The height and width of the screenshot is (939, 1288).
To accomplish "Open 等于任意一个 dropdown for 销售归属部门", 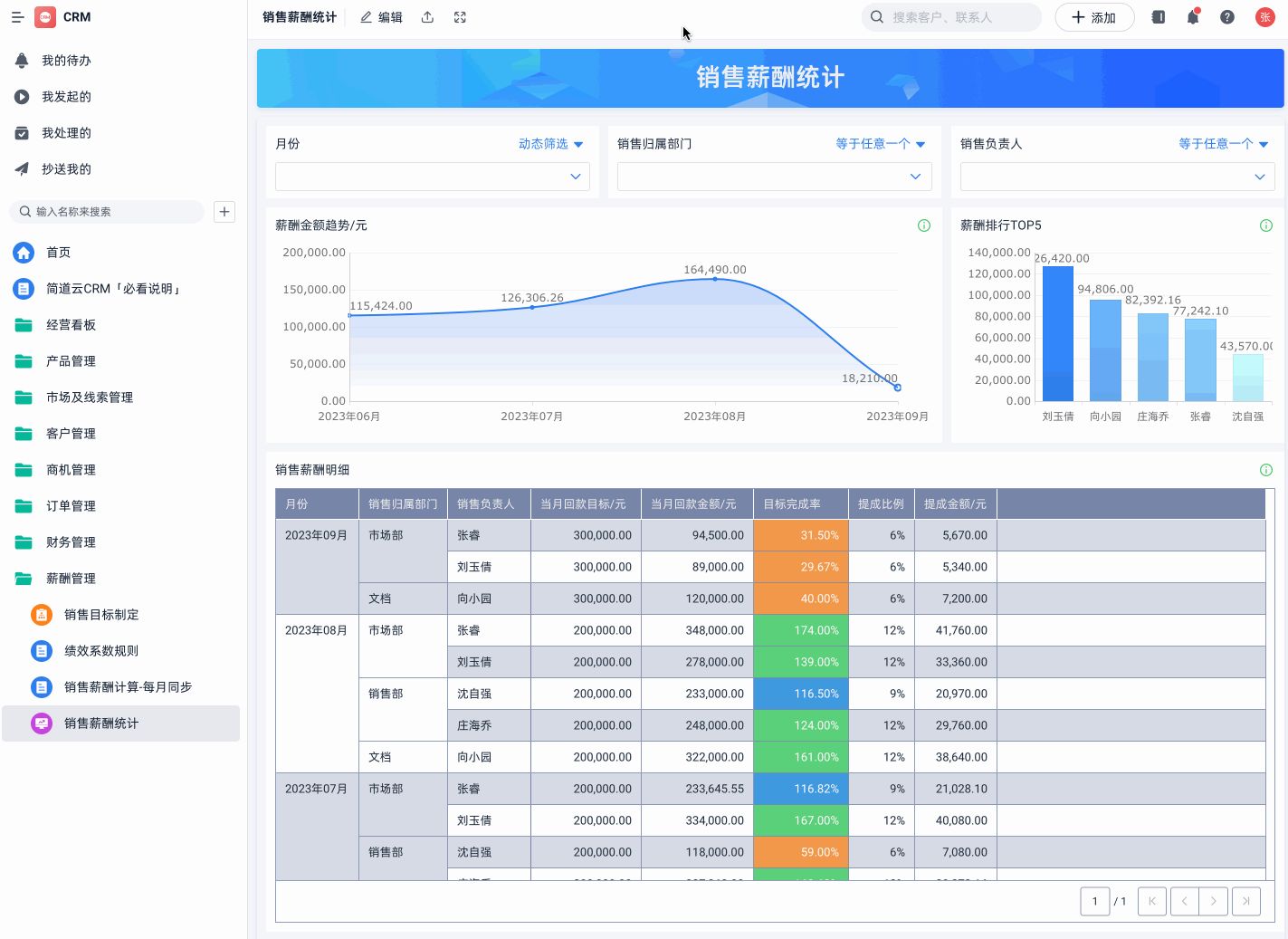I will pos(881,144).
